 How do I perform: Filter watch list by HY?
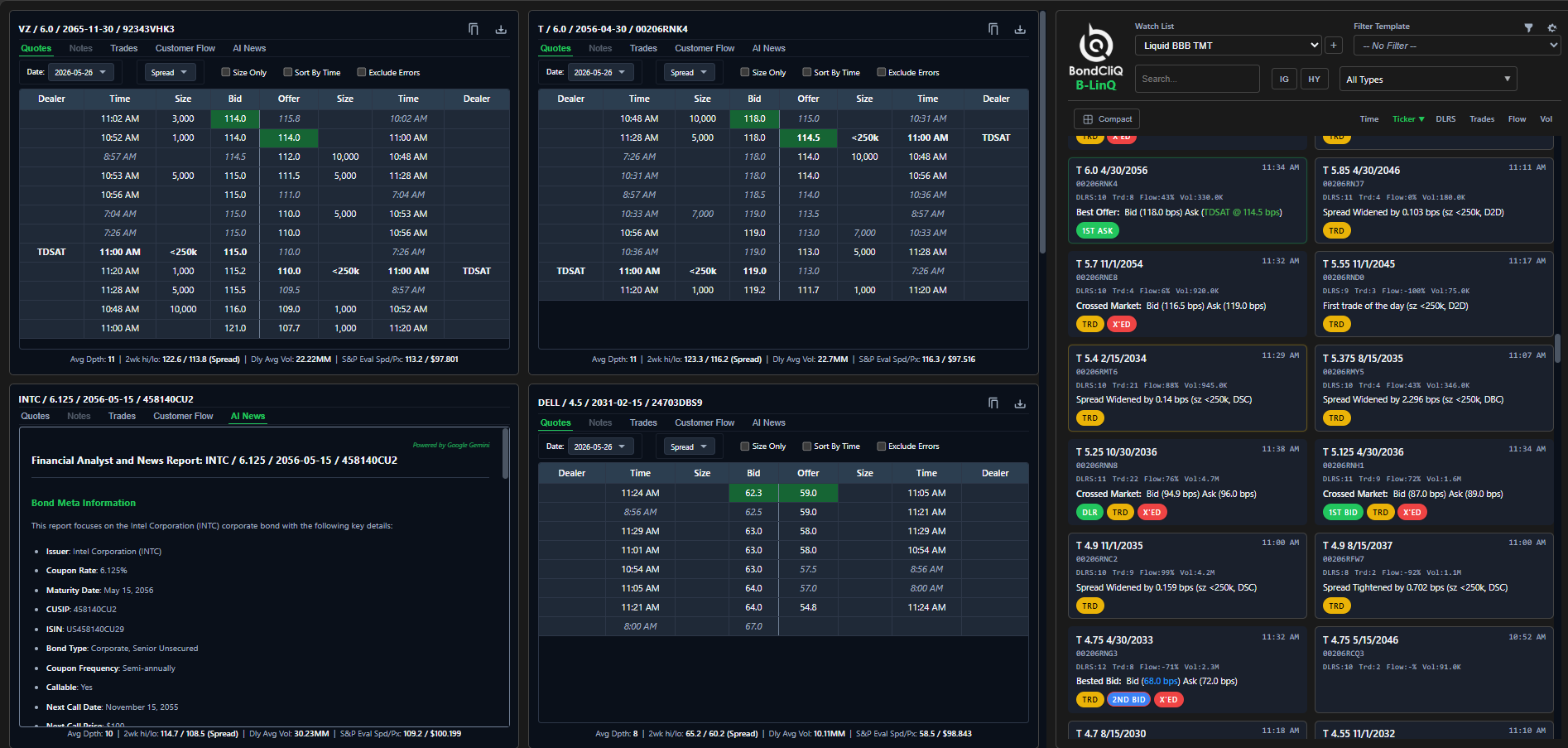coord(1314,79)
